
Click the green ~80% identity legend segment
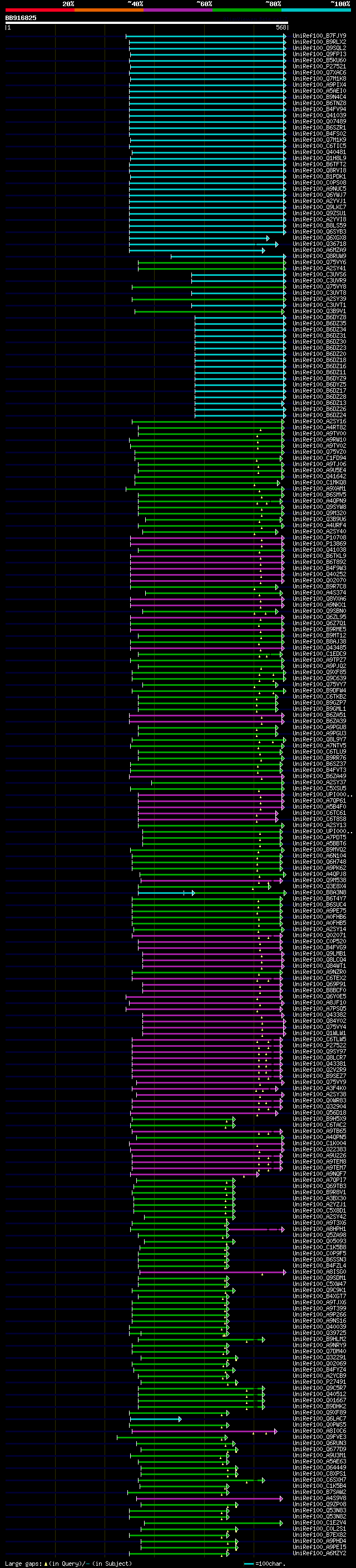coord(247,10)
